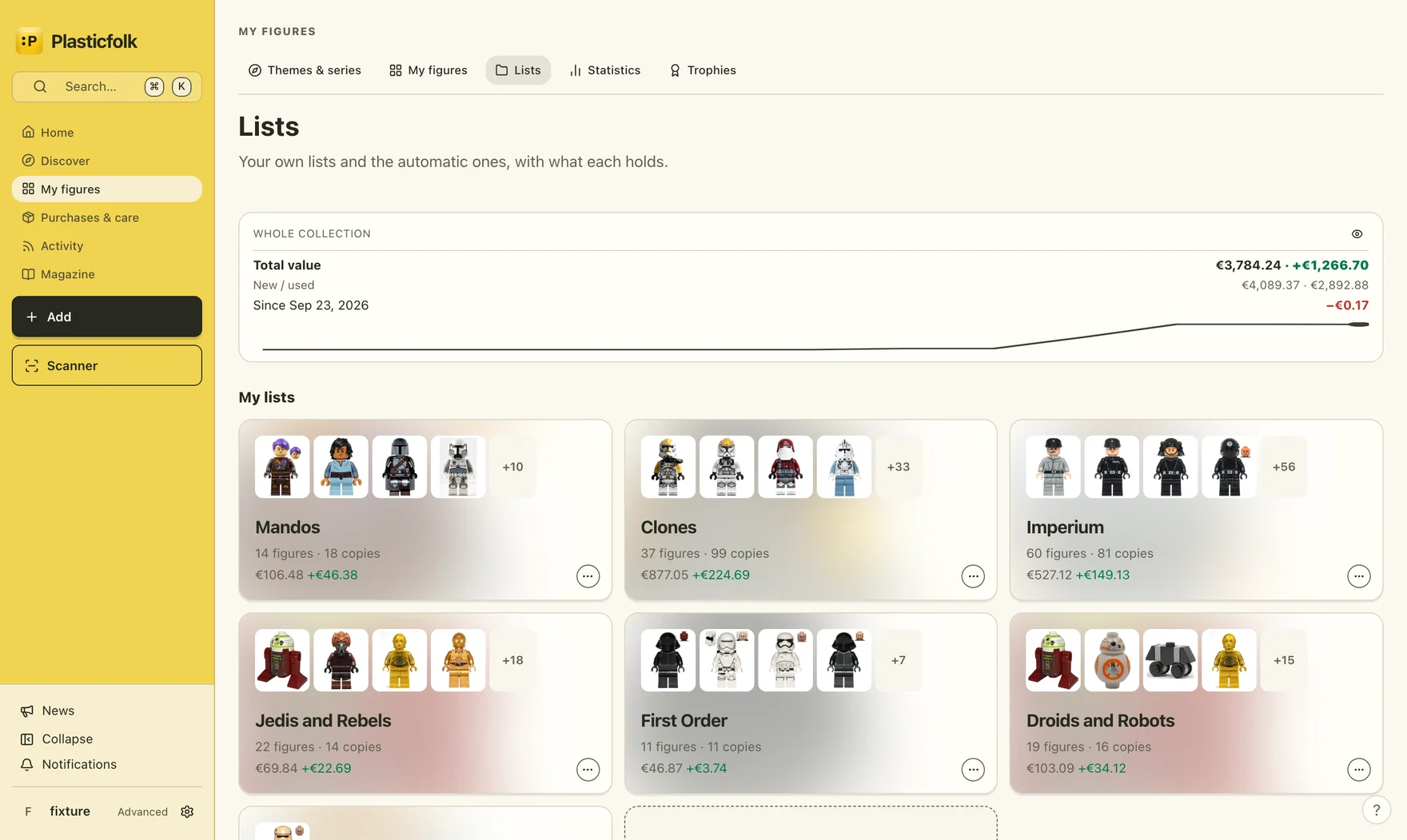Click the +33 more figures tile in Clones
This screenshot has width=1407, height=840.
[899, 467]
